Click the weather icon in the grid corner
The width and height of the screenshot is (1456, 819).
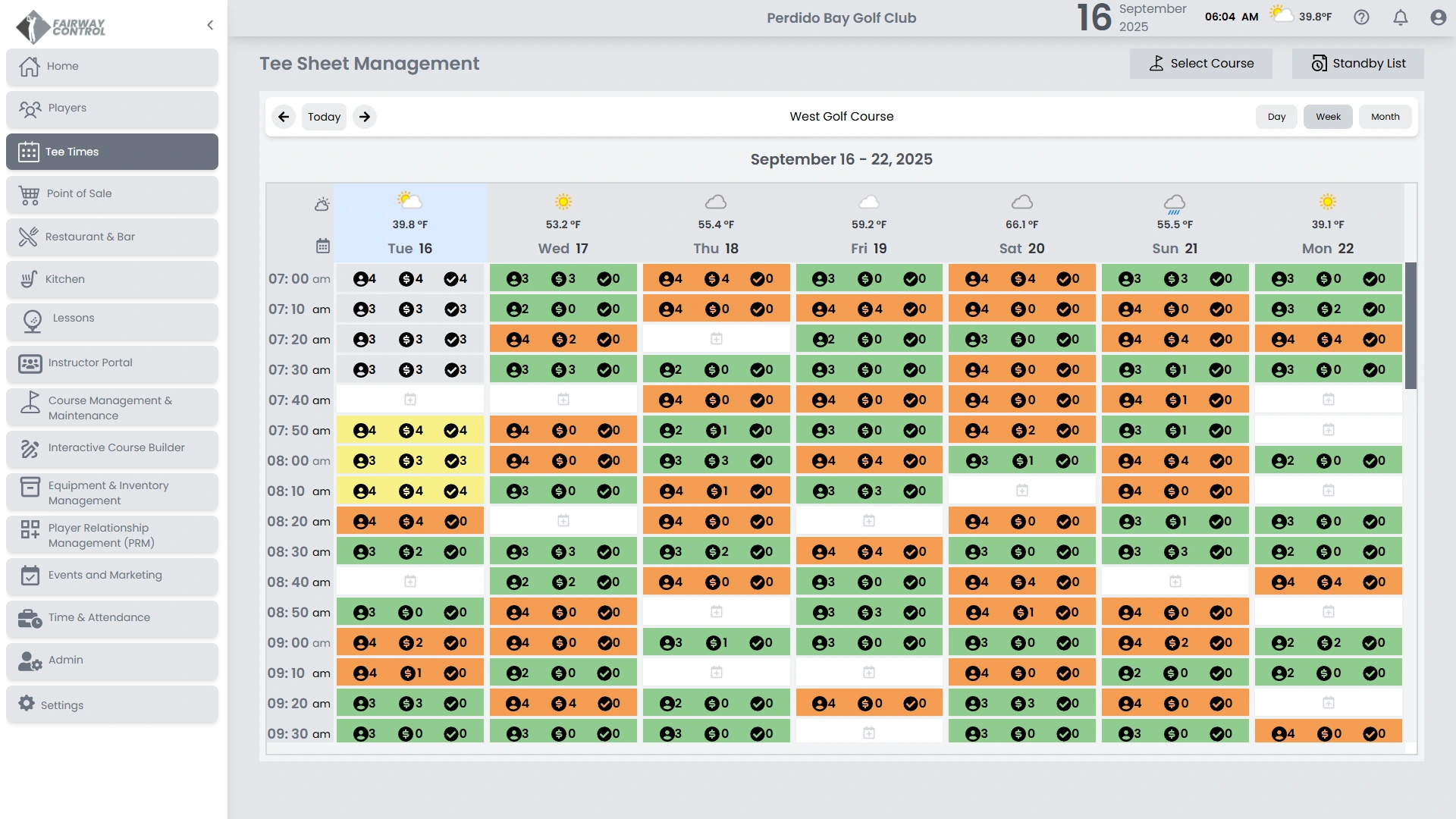(x=322, y=204)
